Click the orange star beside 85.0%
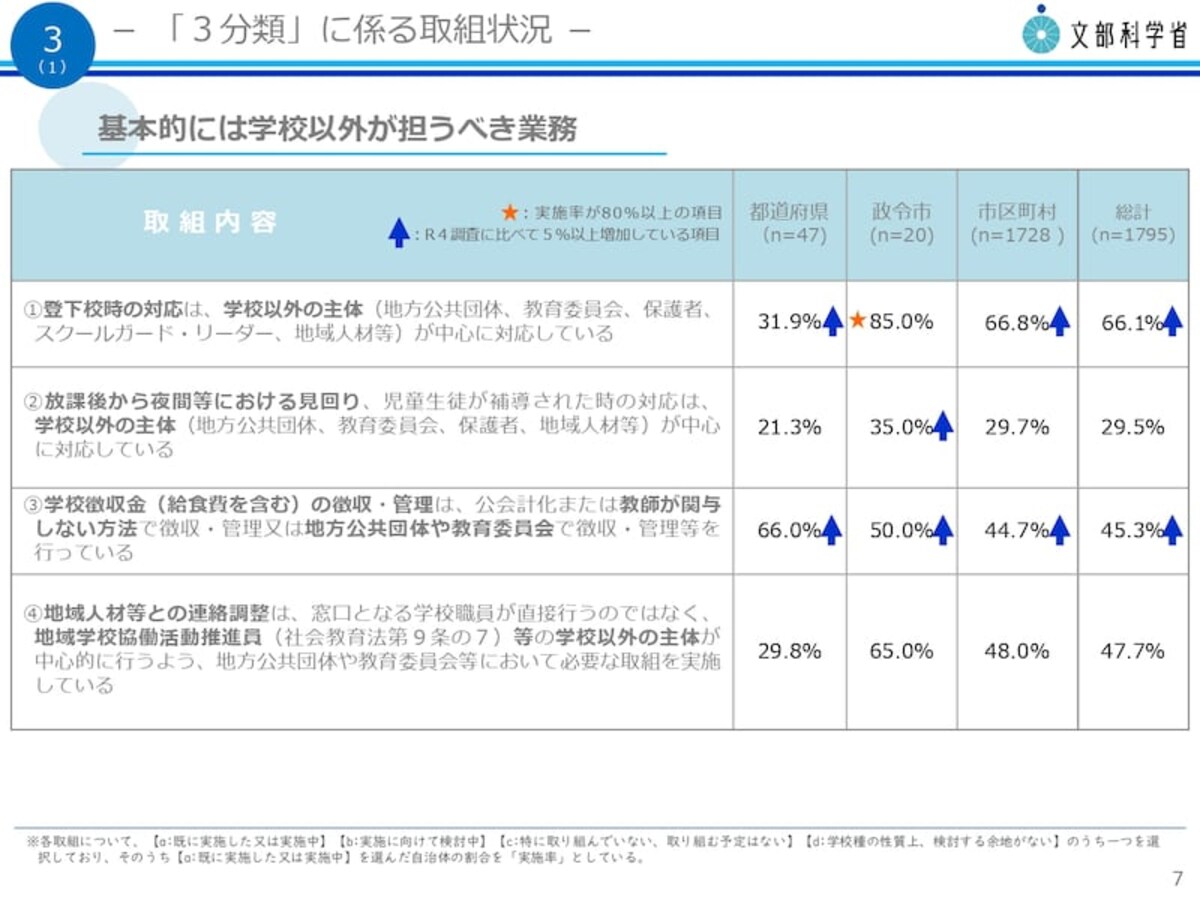The height and width of the screenshot is (900, 1200). (858, 321)
